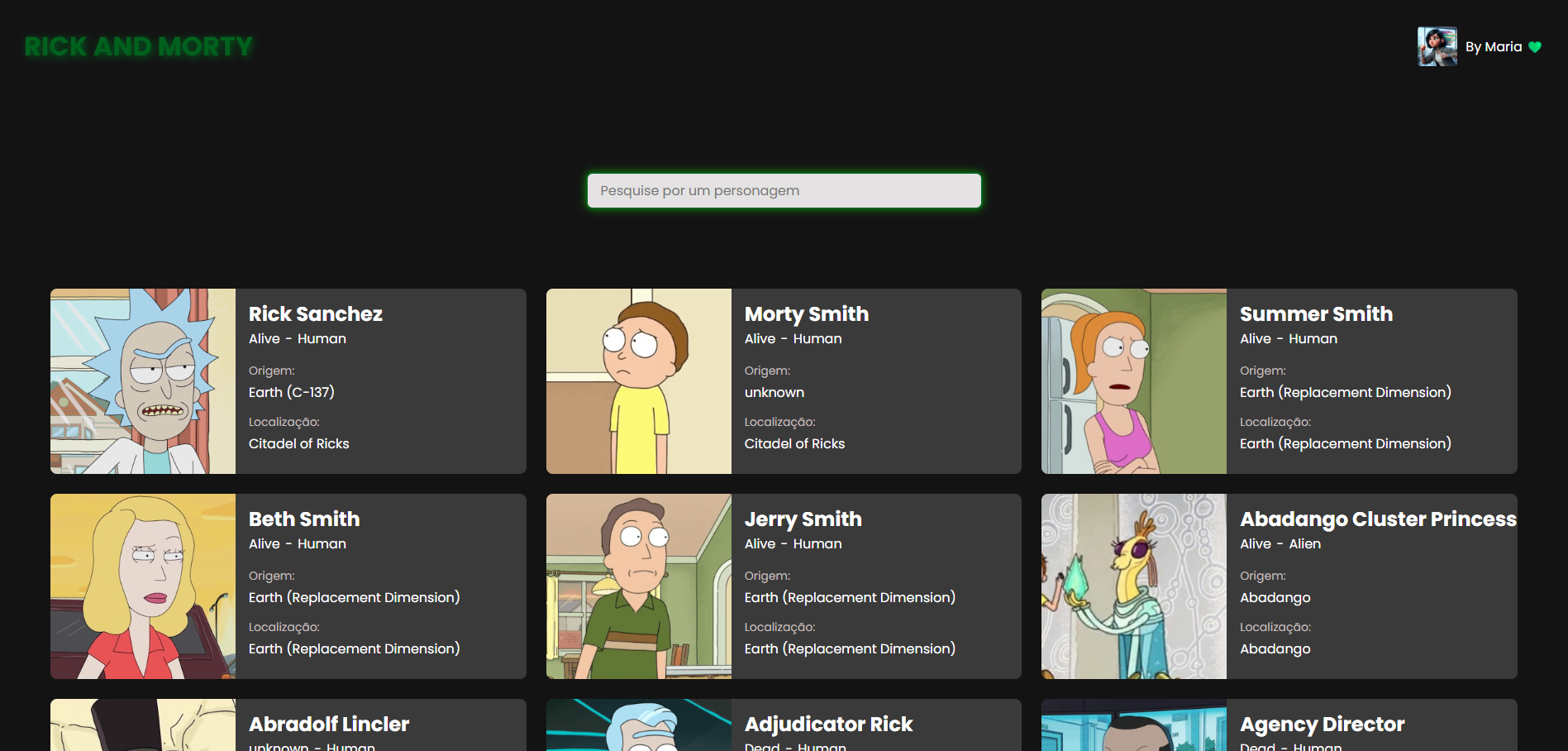Select the 'Agency Director' name heading
Screen dimensions: 1568x751
pos(1322,725)
